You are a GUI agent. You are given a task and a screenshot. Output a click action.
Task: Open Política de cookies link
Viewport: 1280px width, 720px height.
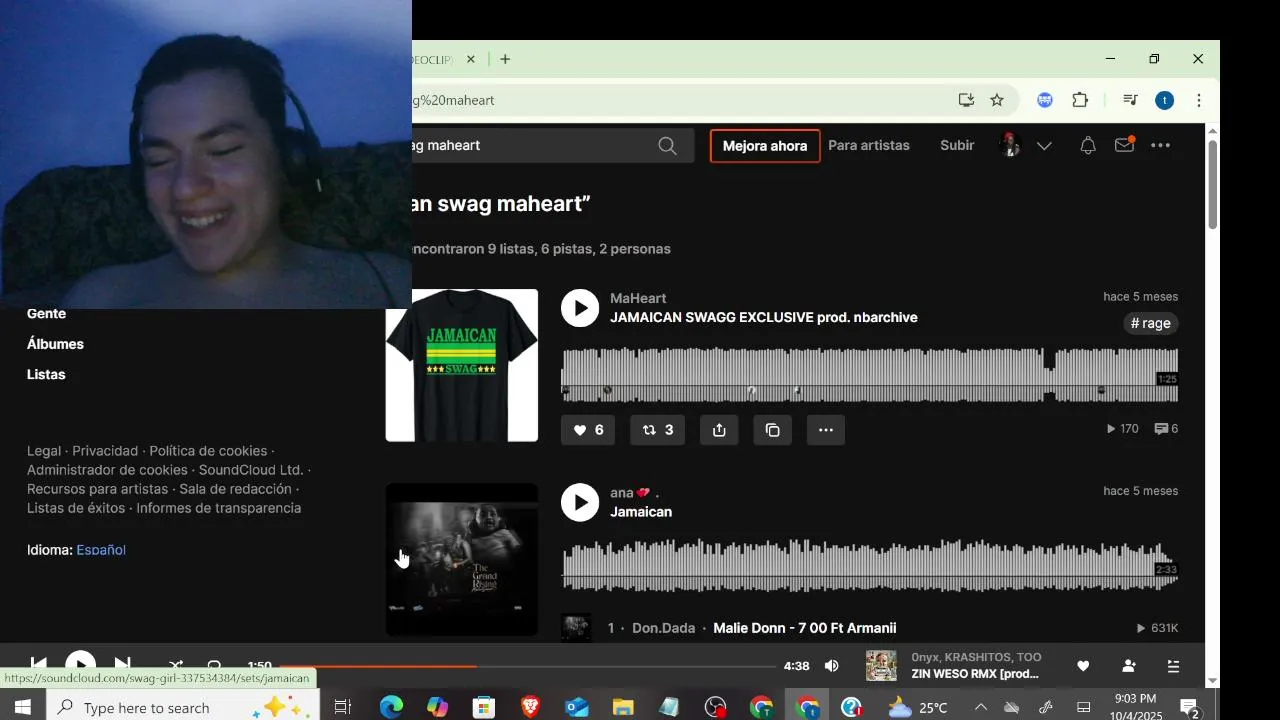tap(208, 451)
